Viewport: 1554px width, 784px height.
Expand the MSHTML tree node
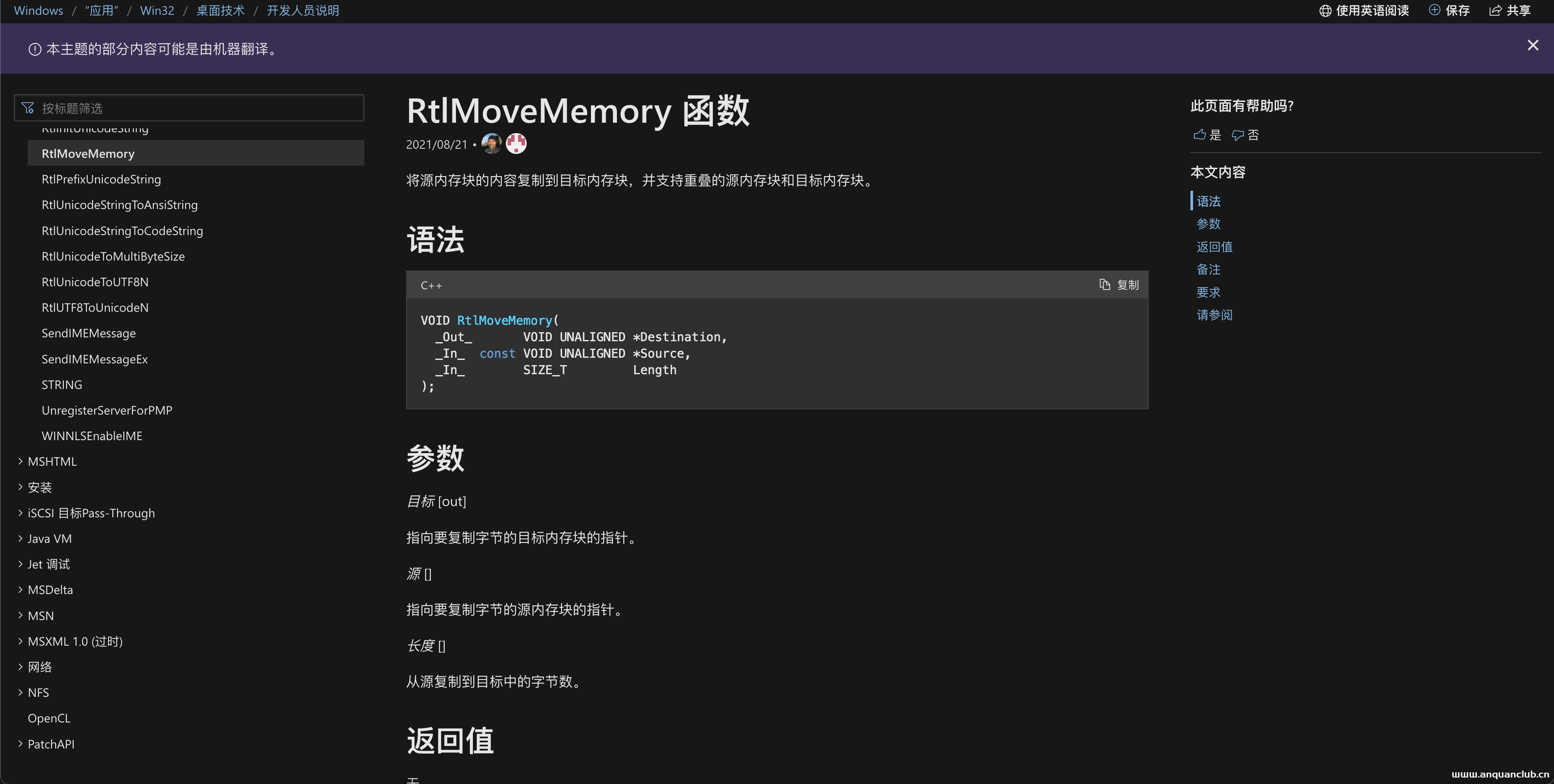pyautogui.click(x=20, y=461)
